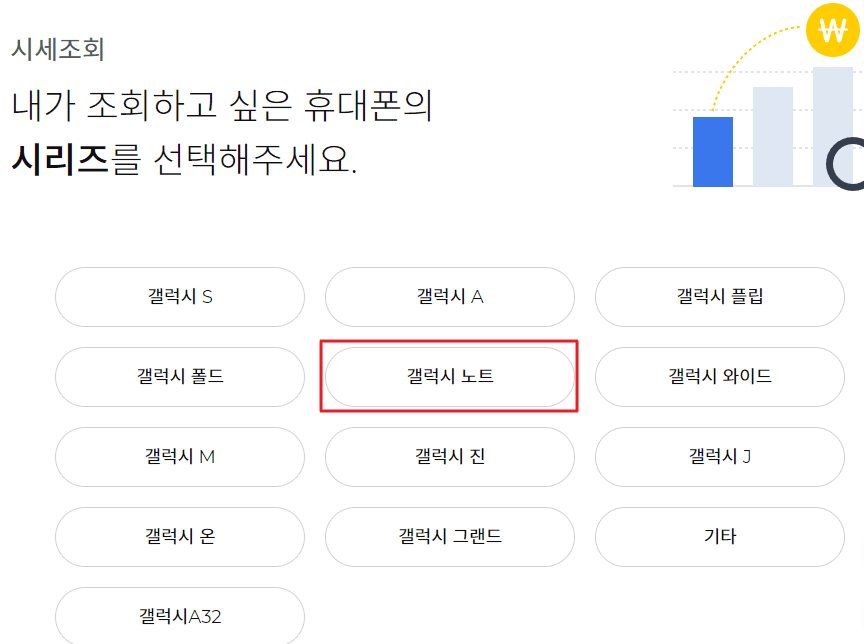Select the 갤럭시 와이드 option
Viewport: 864px width, 644px height.
pyautogui.click(x=719, y=377)
